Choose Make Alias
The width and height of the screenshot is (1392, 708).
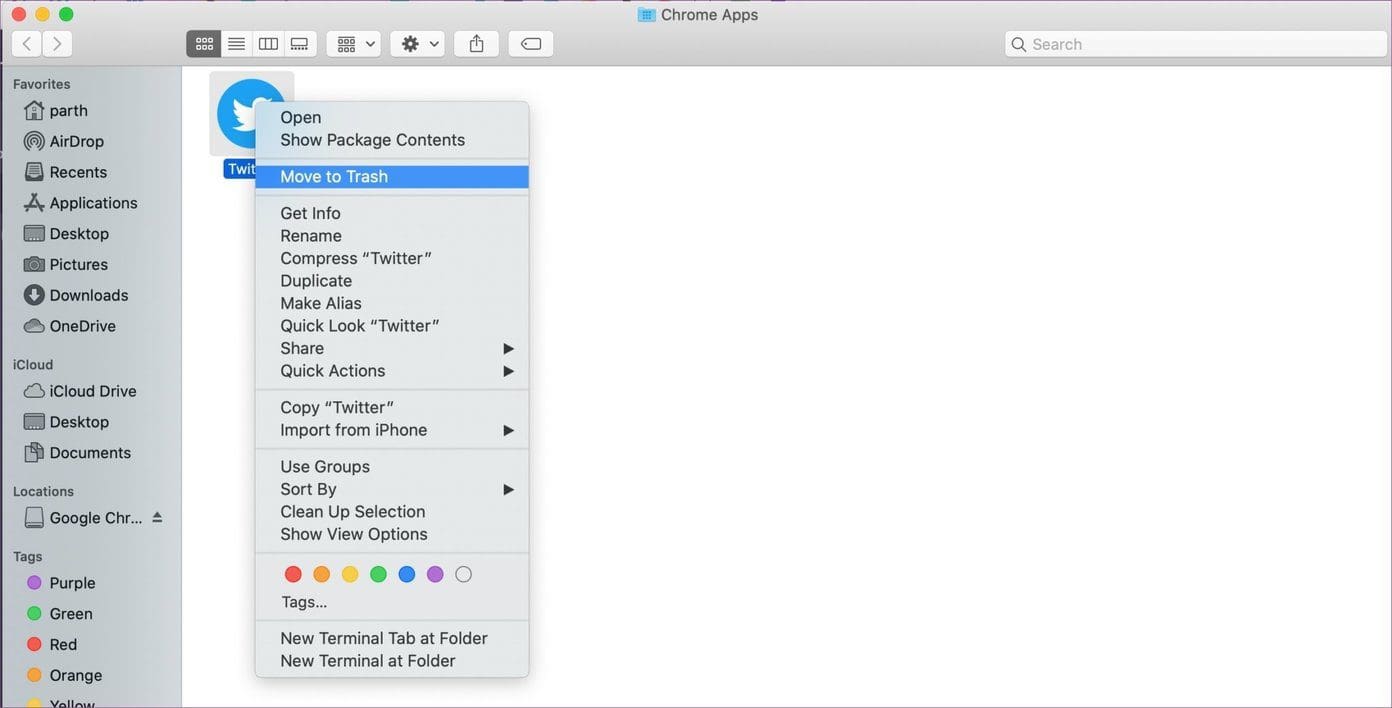click(392, 303)
